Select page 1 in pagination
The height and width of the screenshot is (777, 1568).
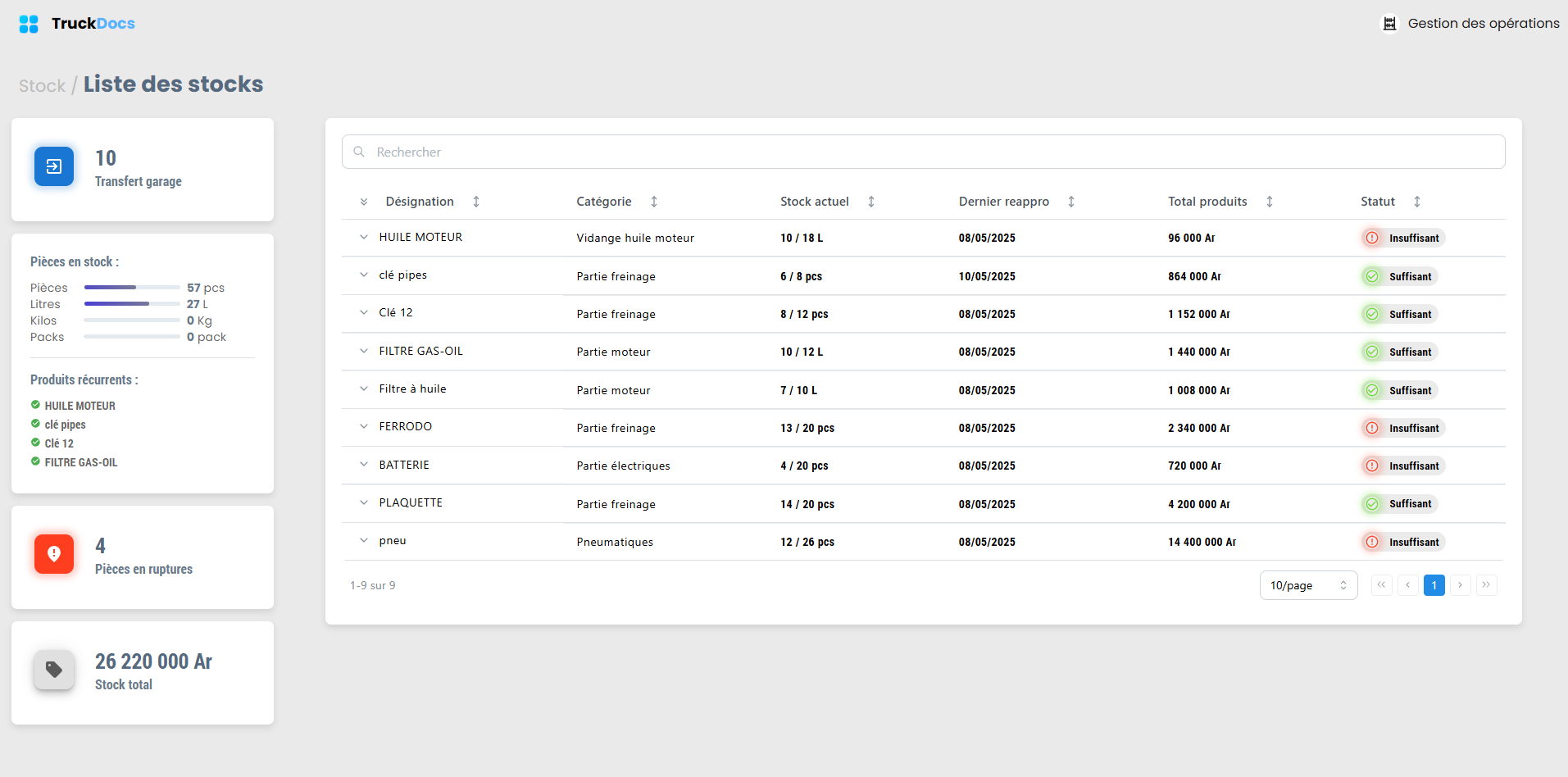pyautogui.click(x=1434, y=585)
